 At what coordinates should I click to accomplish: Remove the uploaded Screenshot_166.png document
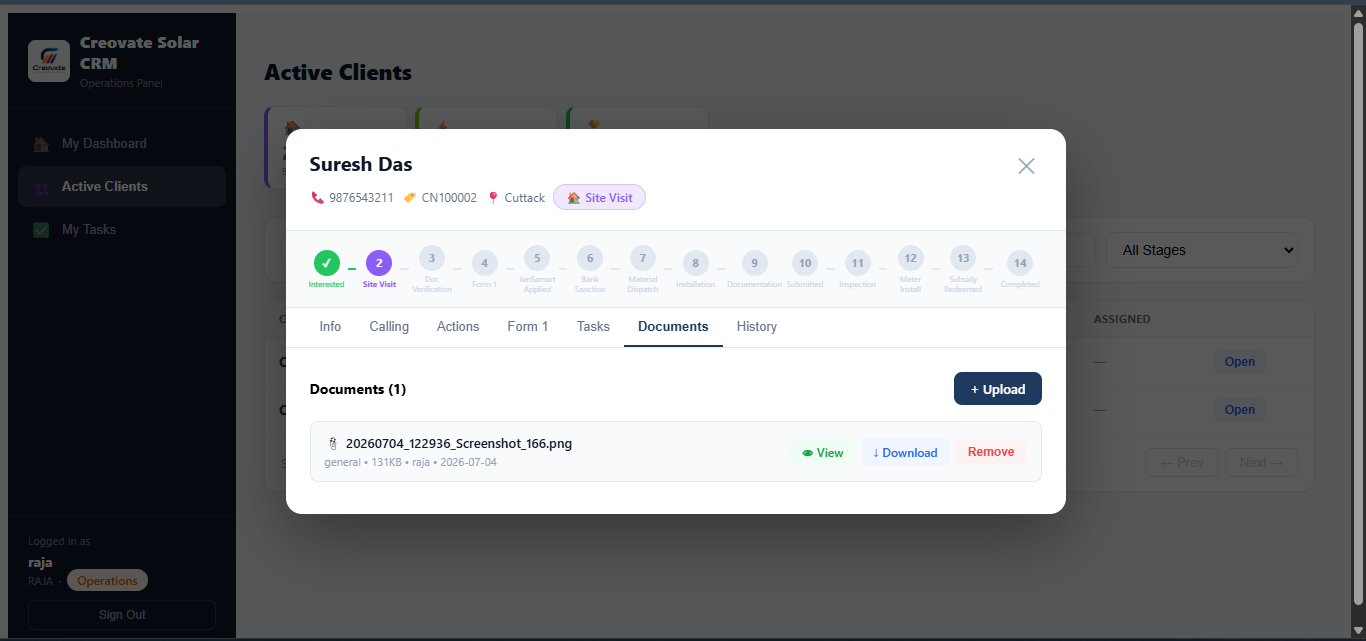991,452
